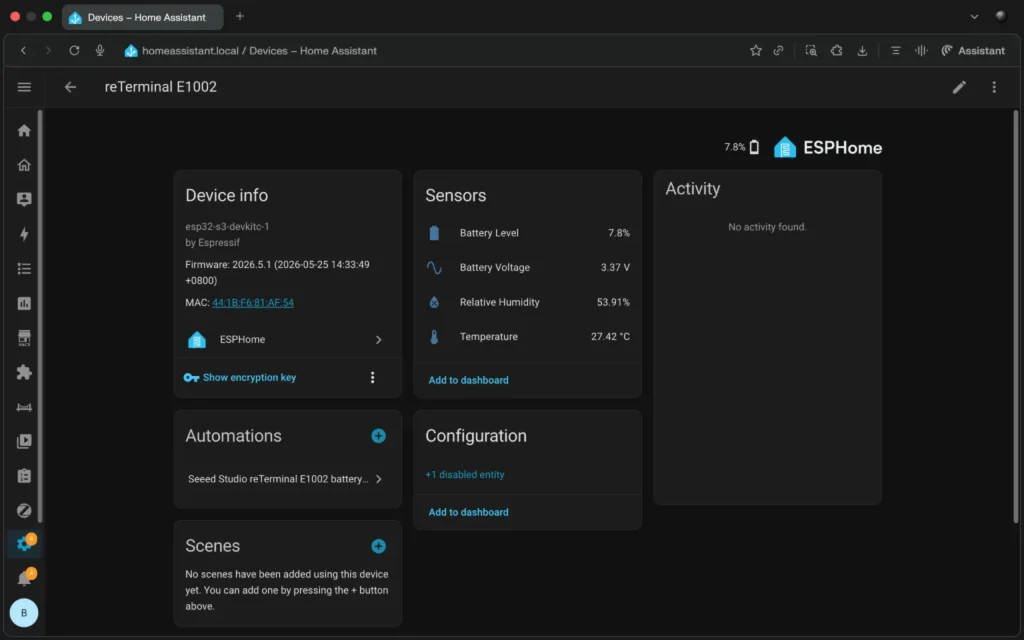Image resolution: width=1024 pixels, height=640 pixels.
Task: Open browser extensions puzzle icon
Action: 837,50
